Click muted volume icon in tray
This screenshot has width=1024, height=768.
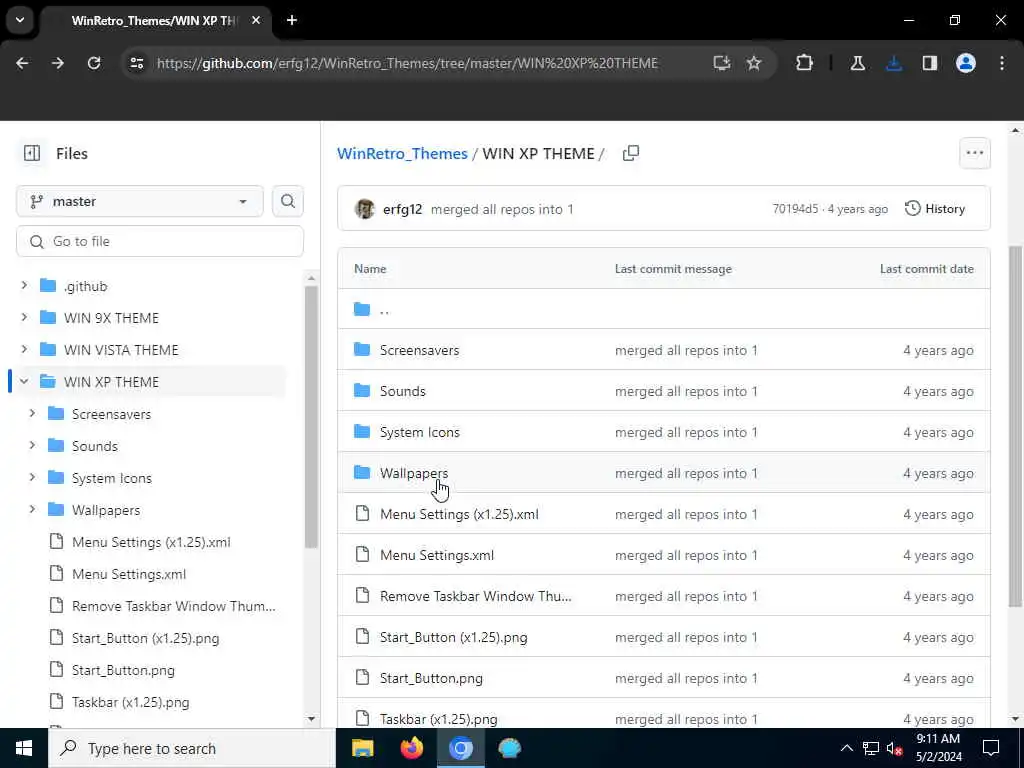(x=894, y=748)
